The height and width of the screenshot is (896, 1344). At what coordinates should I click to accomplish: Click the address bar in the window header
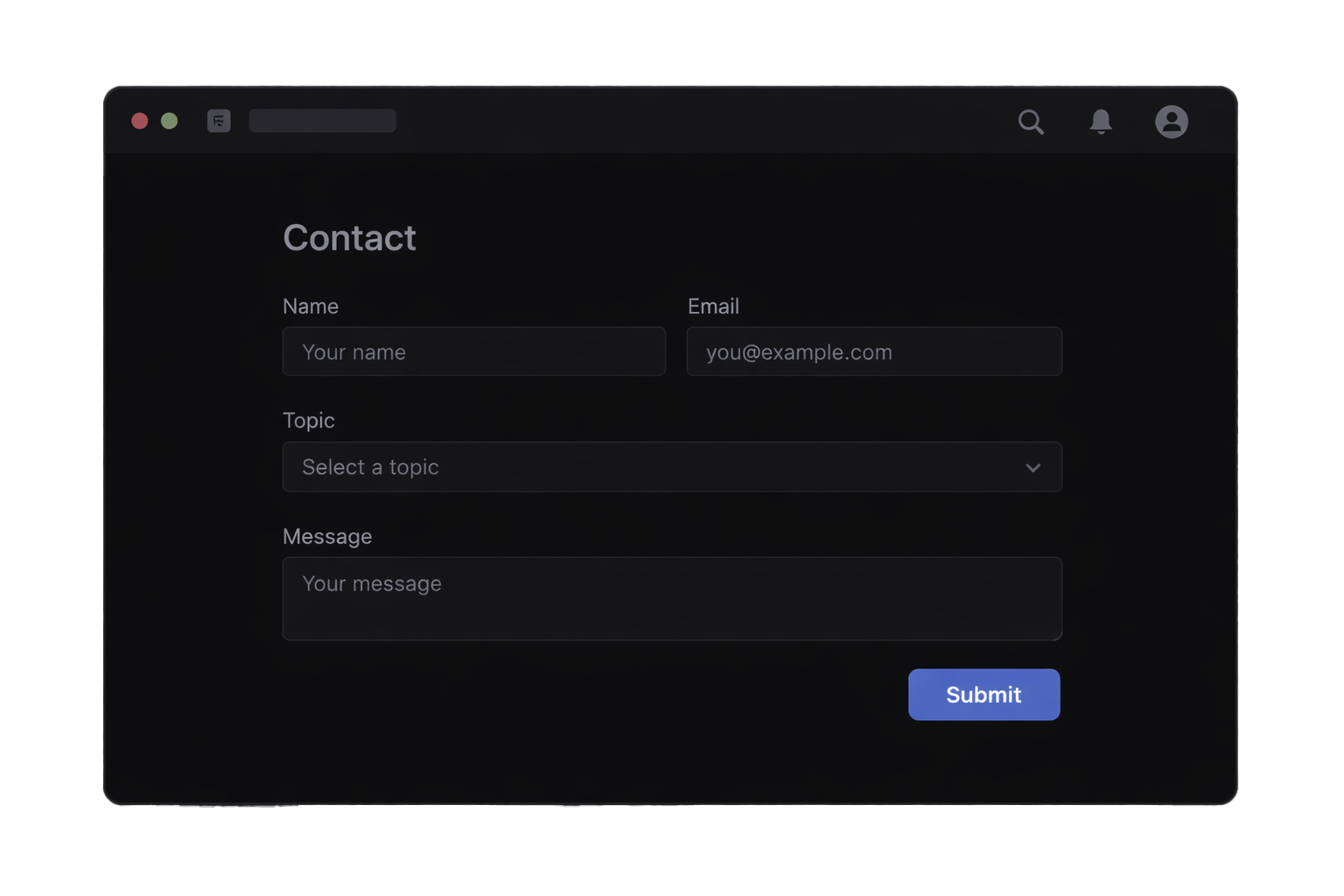(322, 121)
